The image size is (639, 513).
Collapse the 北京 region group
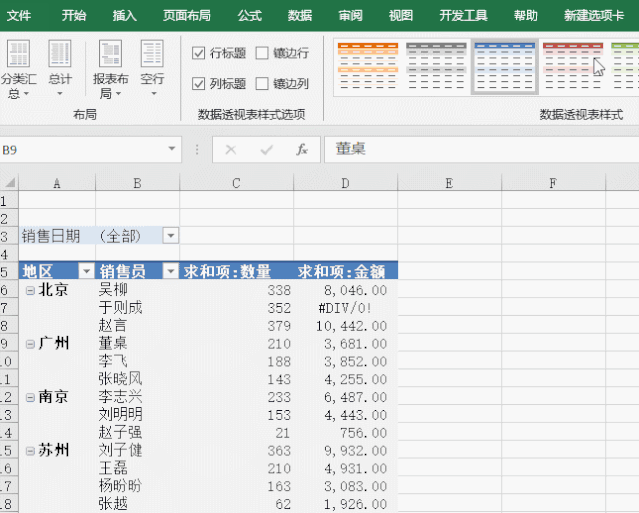coord(30,290)
